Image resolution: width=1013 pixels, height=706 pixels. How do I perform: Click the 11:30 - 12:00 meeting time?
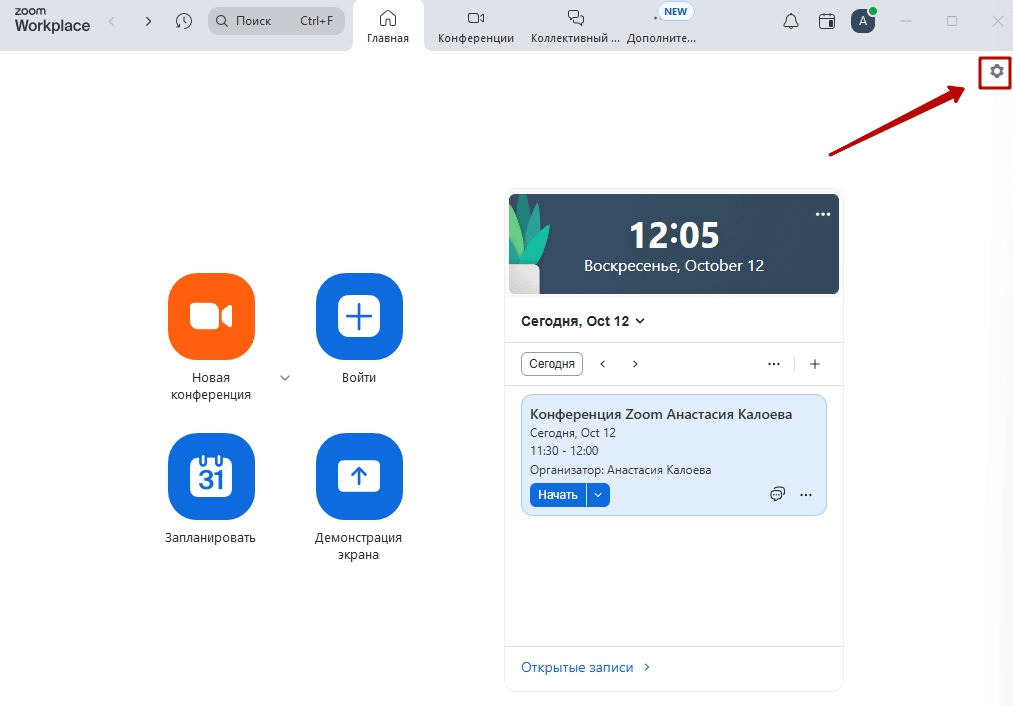pyautogui.click(x=564, y=451)
